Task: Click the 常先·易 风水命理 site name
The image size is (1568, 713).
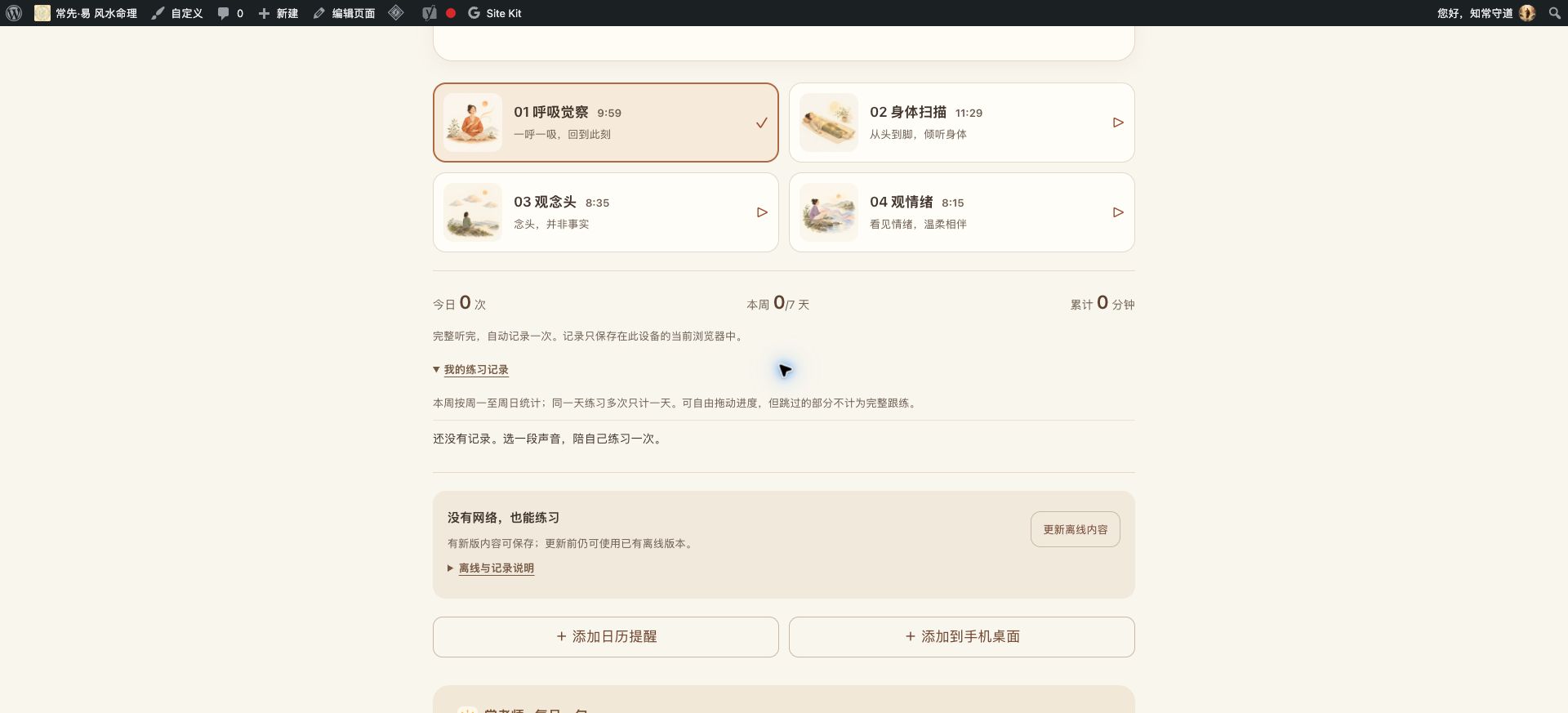Action: click(96, 13)
